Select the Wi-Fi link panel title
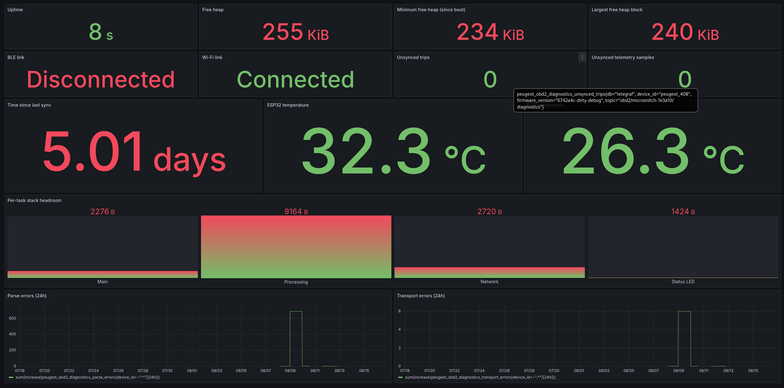Screen dimensions: 784x388 click(x=212, y=58)
